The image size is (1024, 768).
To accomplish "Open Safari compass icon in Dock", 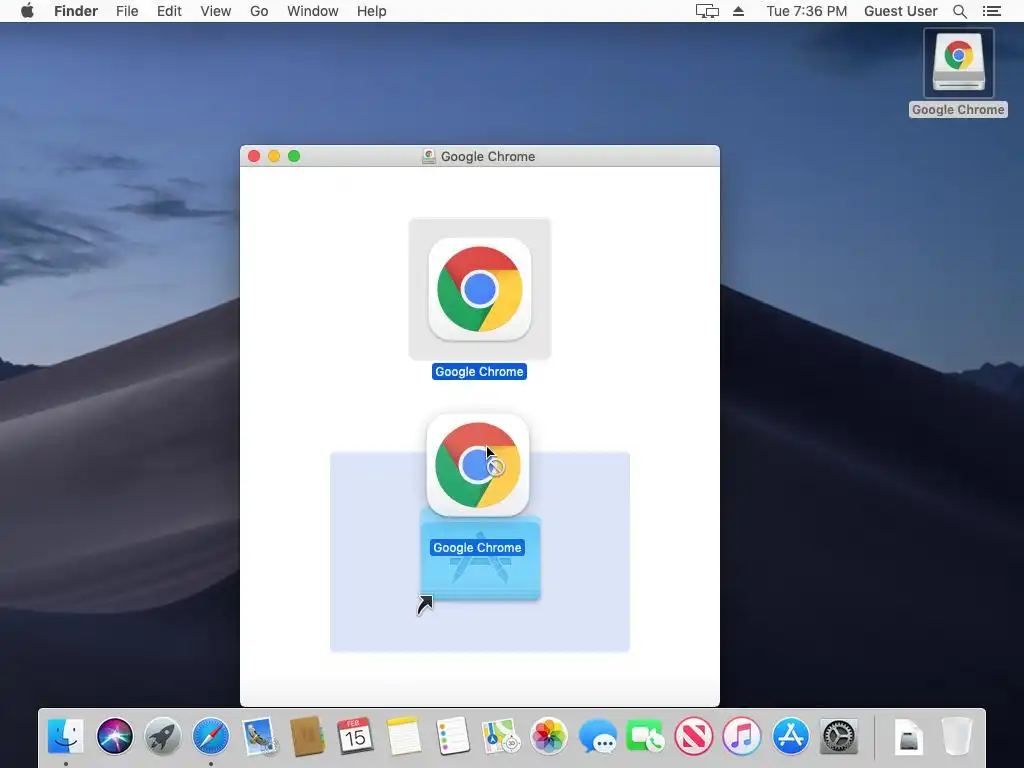I will click(211, 736).
